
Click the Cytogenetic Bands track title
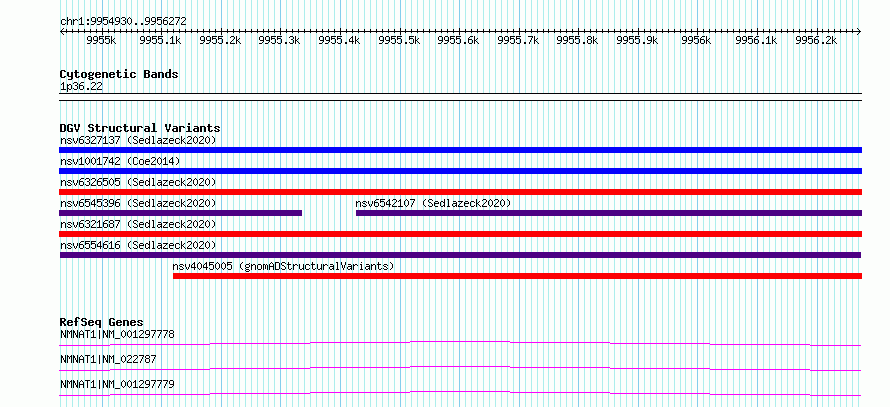click(x=119, y=74)
